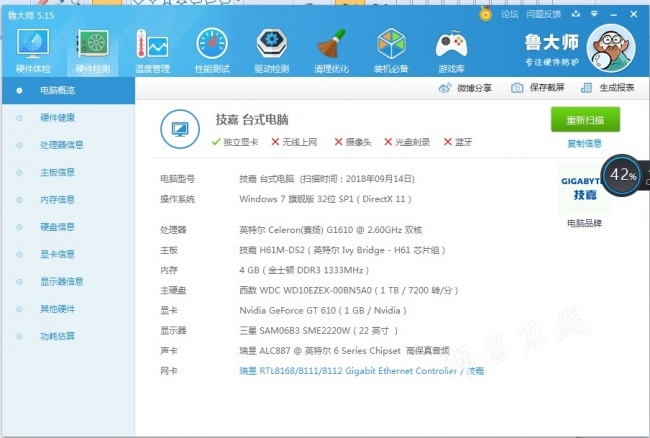This screenshot has height=438, width=650.
Task: Click the 电脑品牌 label under logo
Action: [585, 223]
